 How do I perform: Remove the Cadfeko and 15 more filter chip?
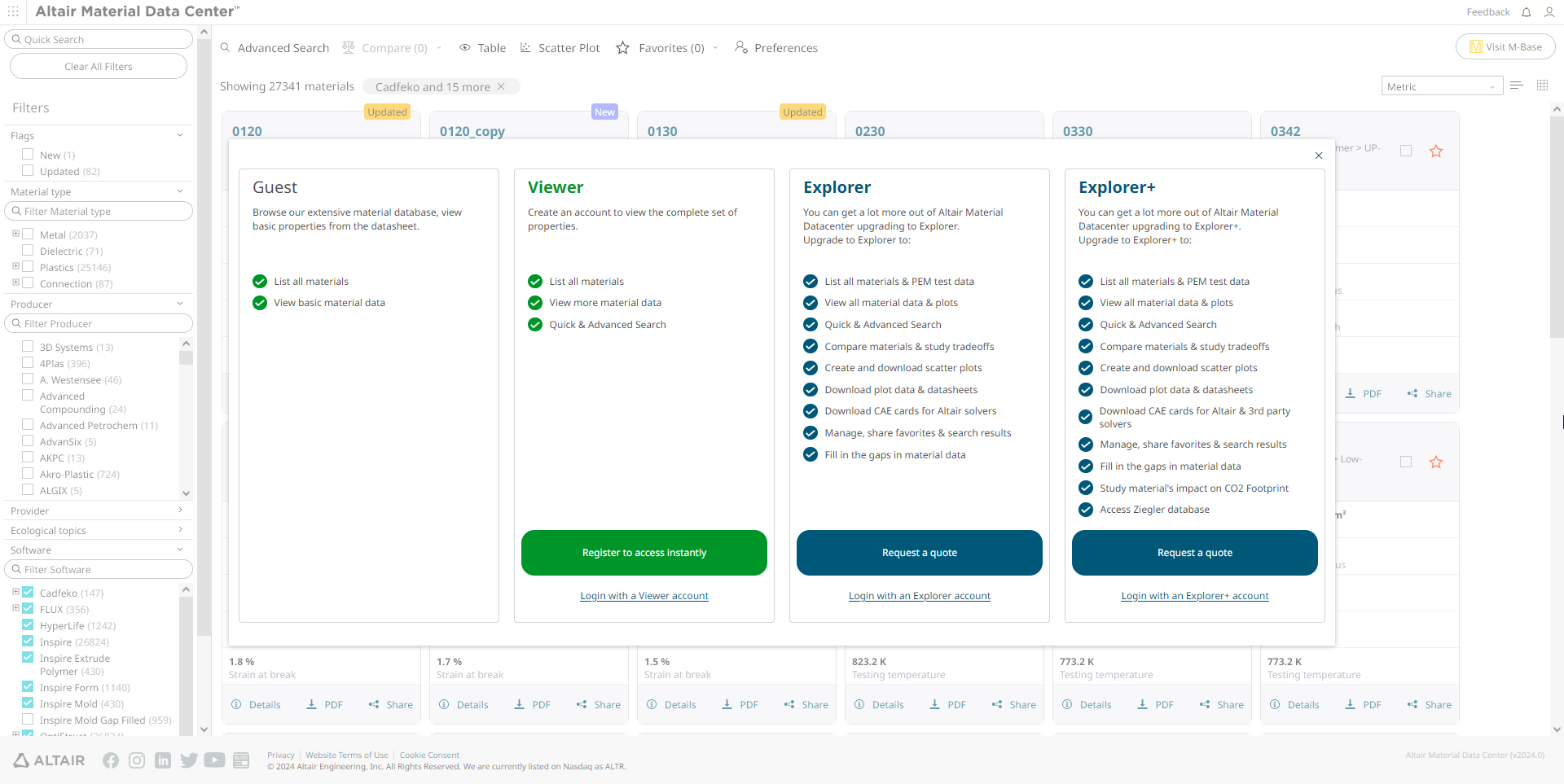501,86
